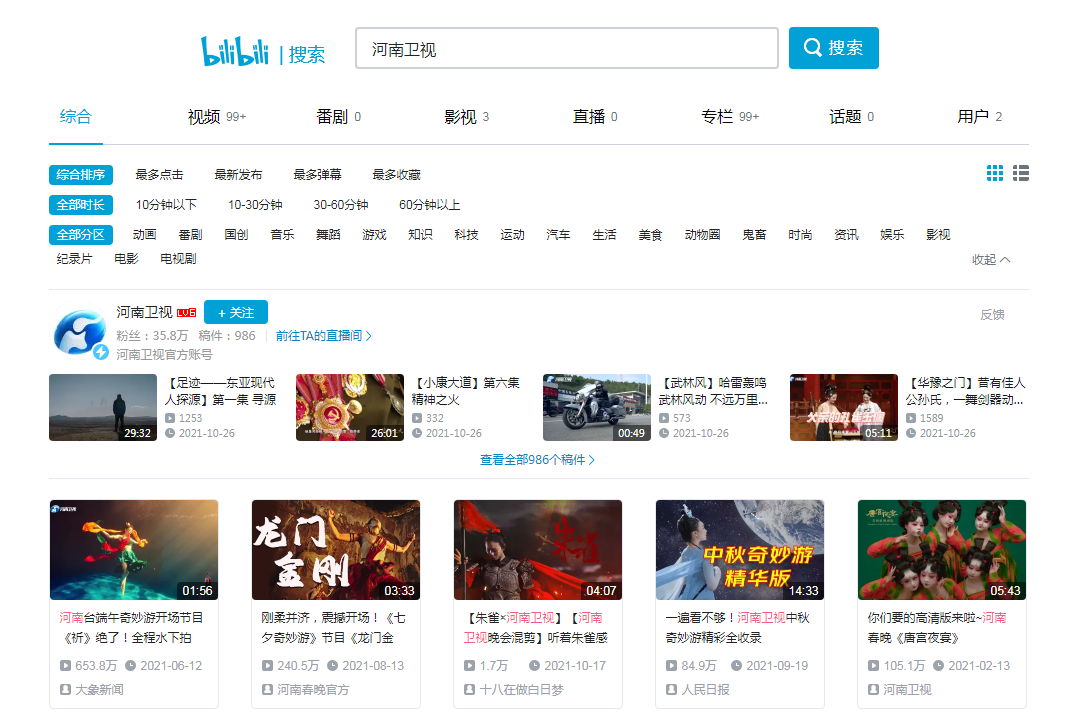
Task: Click play count icon next to 653.8万
Action: pos(65,666)
